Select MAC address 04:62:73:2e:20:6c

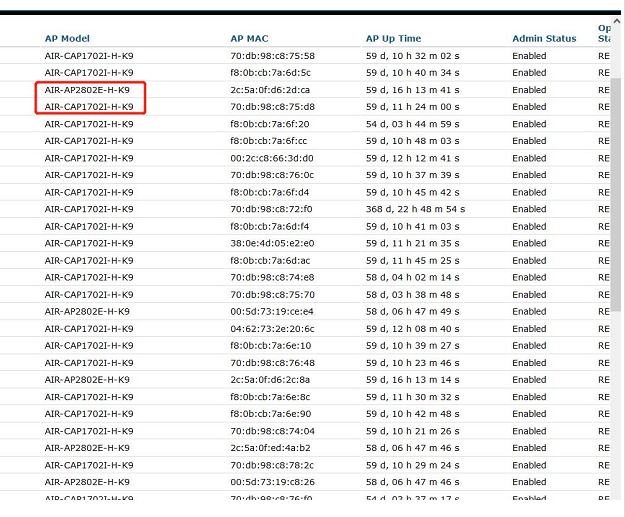tap(272, 329)
